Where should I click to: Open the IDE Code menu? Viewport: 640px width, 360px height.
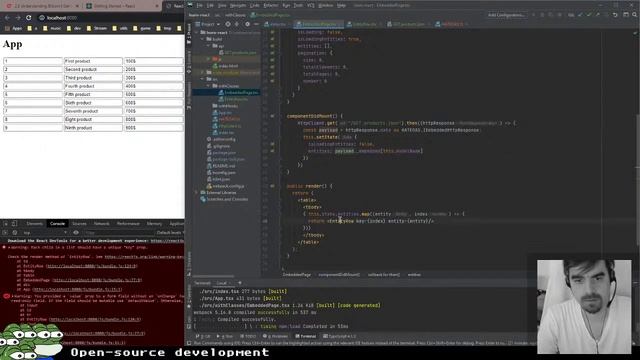tap(255, 5)
